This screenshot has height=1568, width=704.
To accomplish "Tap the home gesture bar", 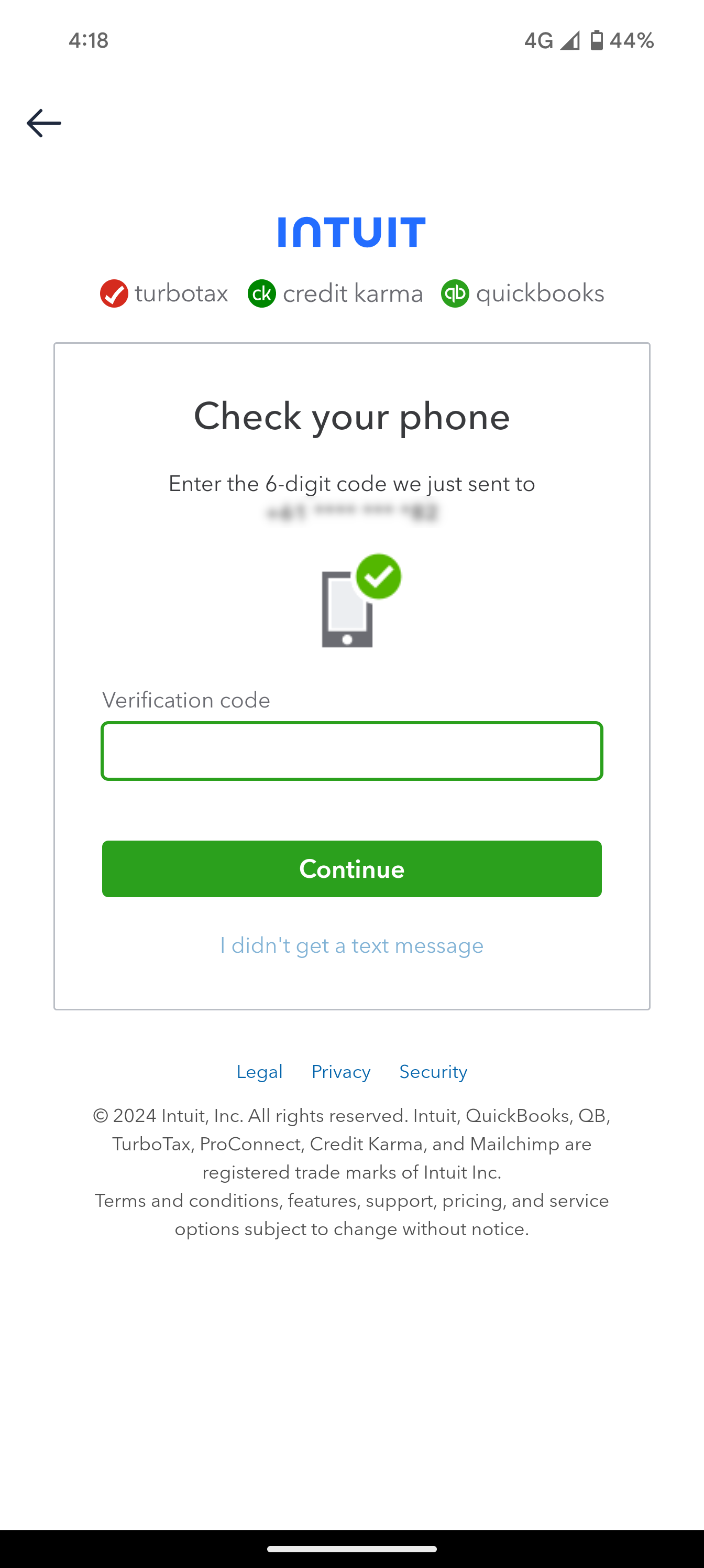I will coord(351,1549).
